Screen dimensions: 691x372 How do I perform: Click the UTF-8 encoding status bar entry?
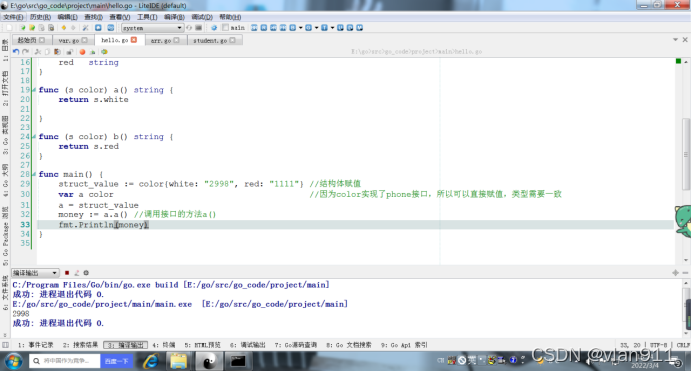point(659,345)
